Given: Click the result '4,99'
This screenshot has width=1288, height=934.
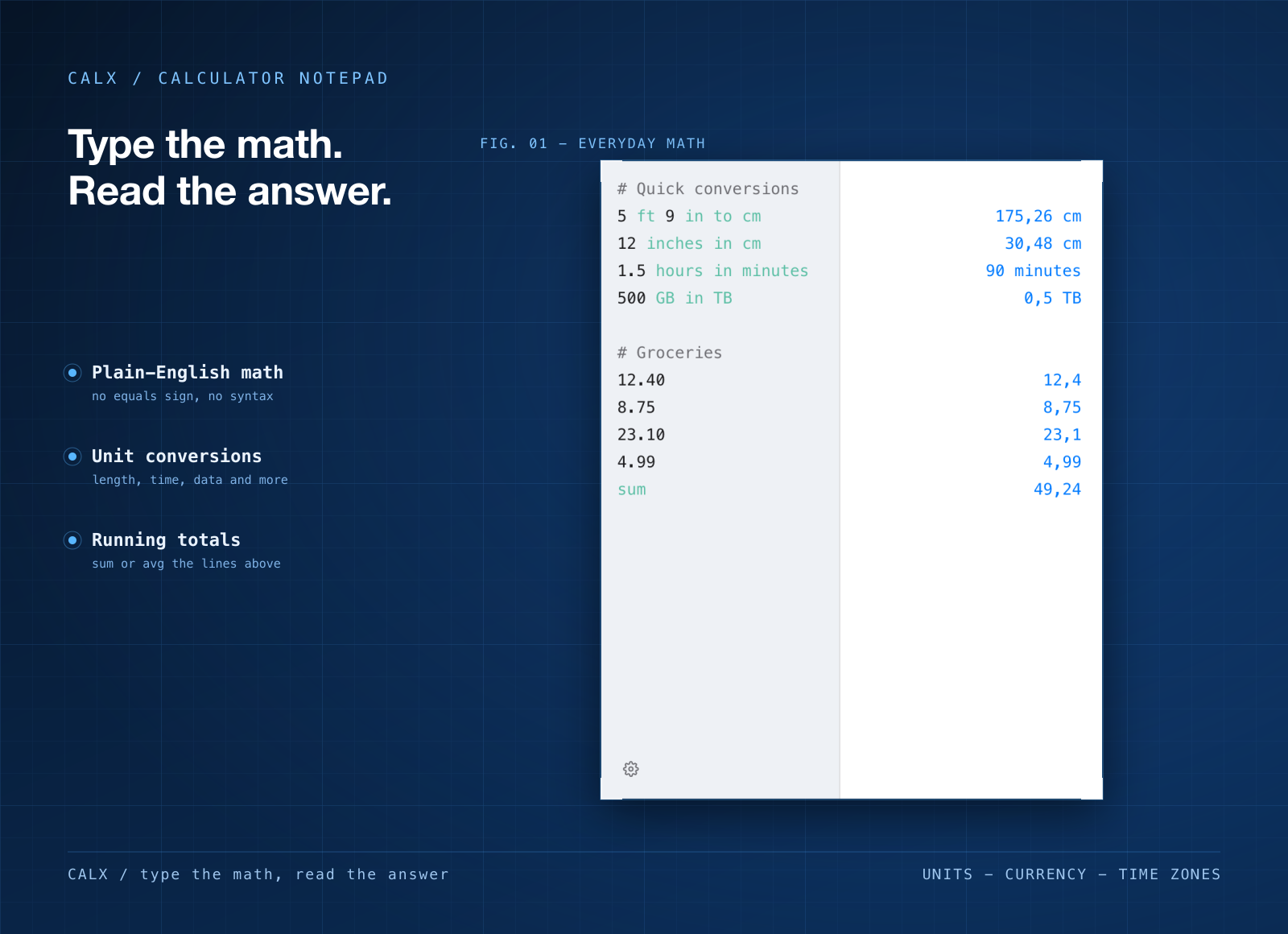Looking at the screenshot, I should click(x=1063, y=462).
